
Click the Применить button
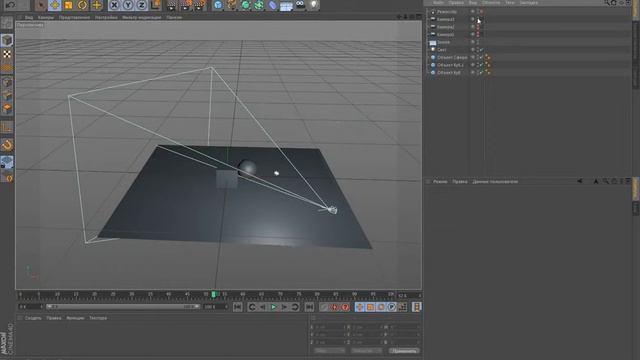(x=404, y=351)
